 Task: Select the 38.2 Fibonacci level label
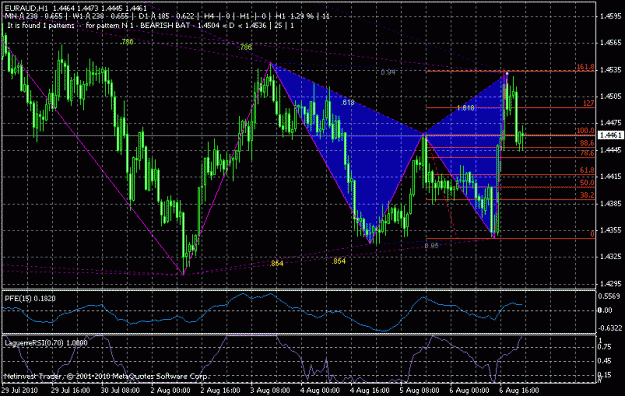(587, 195)
